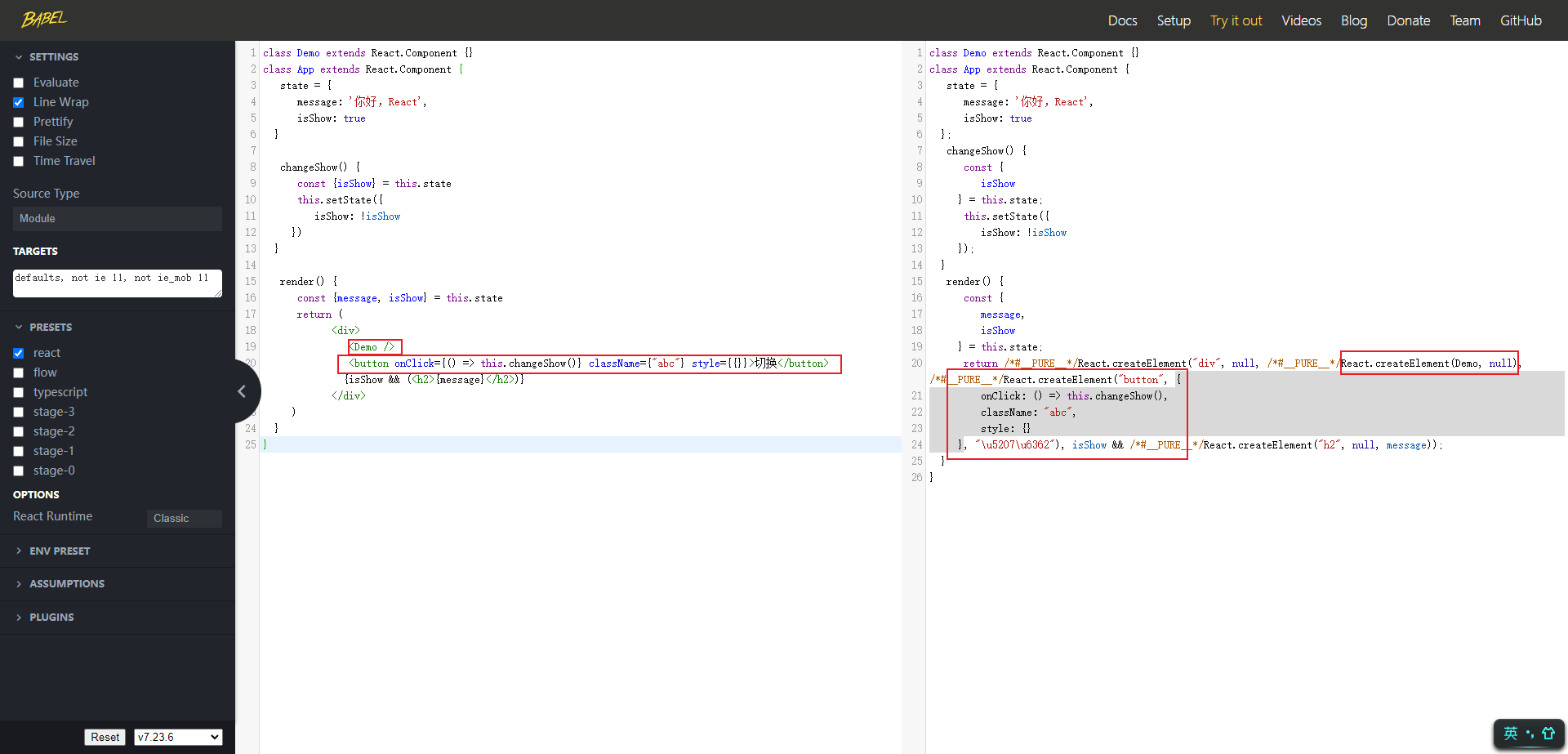Open the Babel version selector
This screenshot has width=1568, height=754.
click(x=178, y=737)
